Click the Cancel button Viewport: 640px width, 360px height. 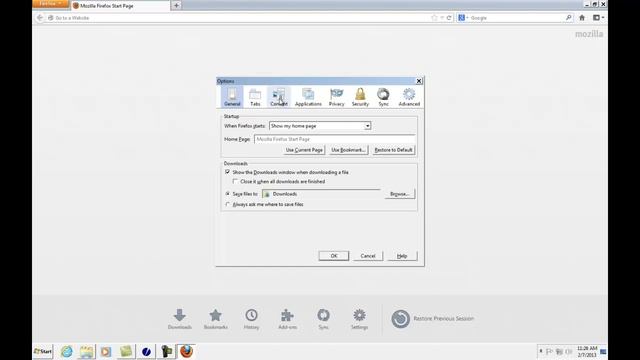click(368, 256)
